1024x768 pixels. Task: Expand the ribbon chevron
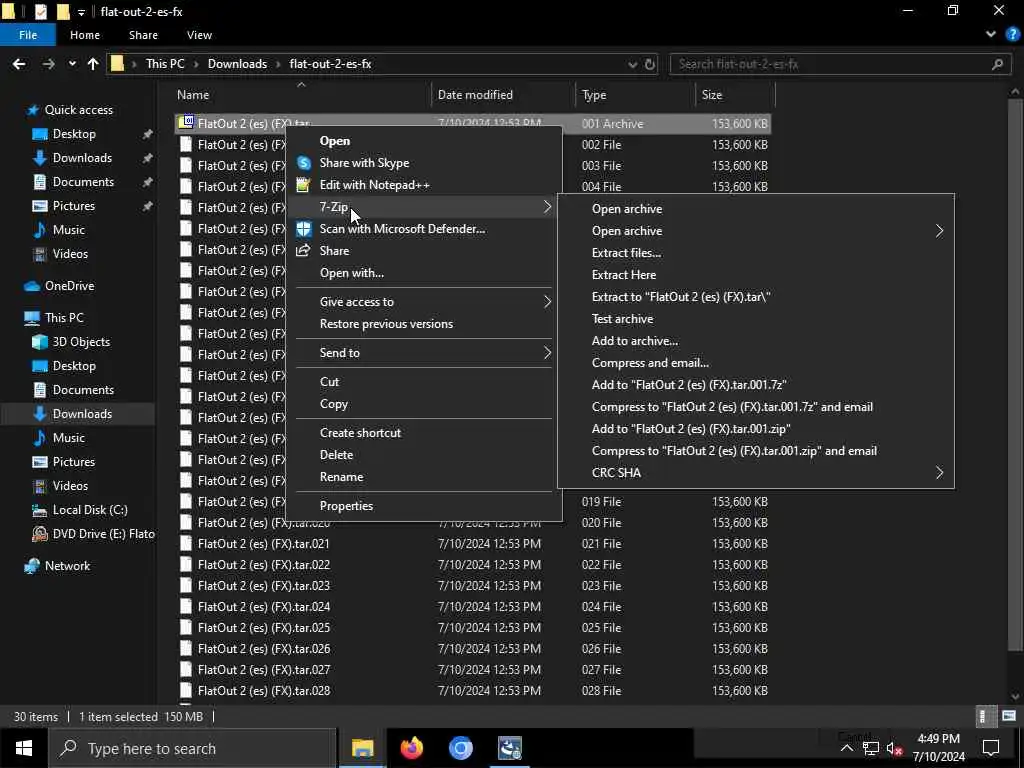click(x=991, y=35)
